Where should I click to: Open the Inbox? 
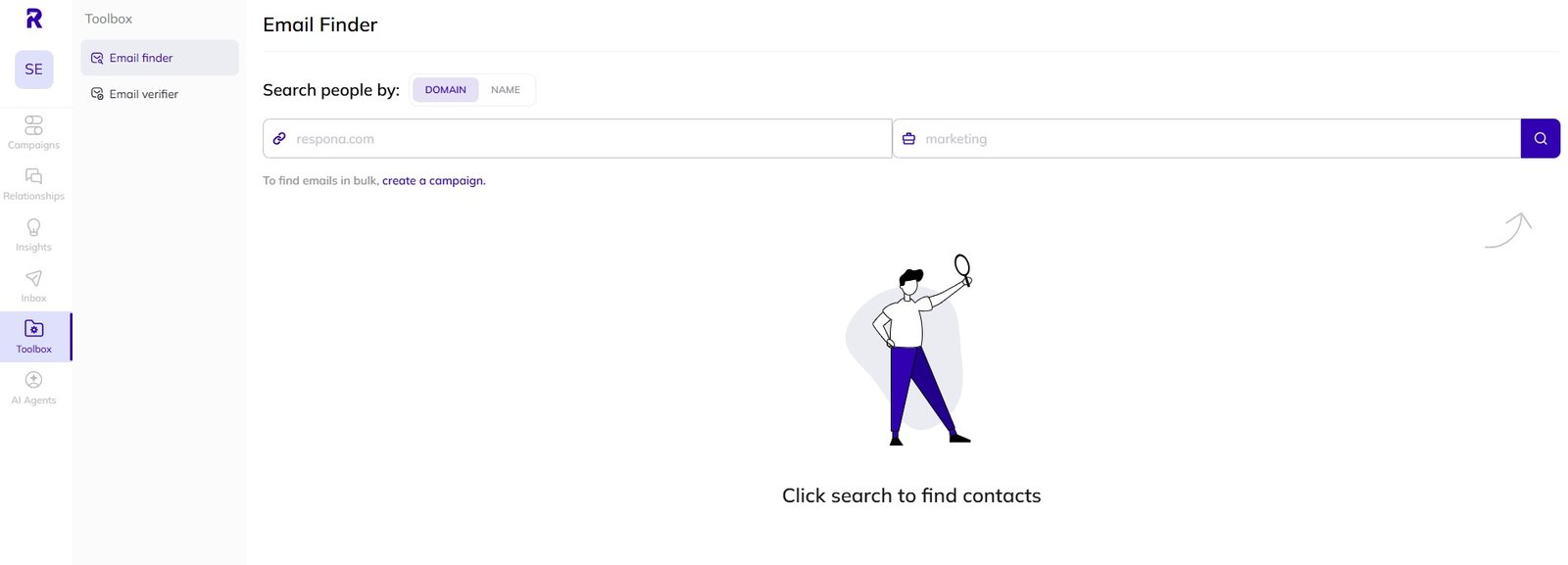pyautogui.click(x=33, y=285)
